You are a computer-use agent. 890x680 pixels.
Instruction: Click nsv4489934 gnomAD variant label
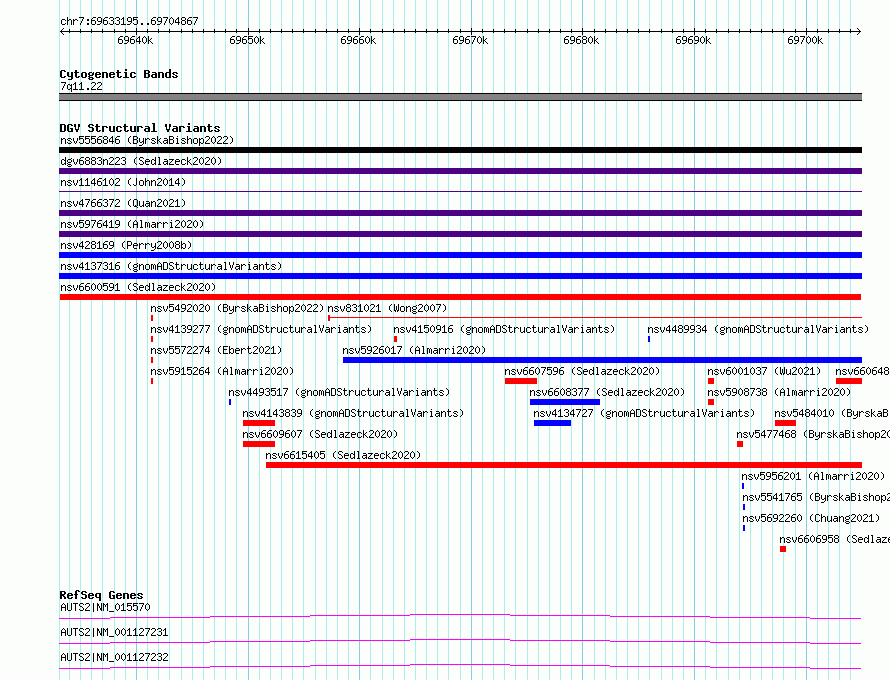[x=758, y=329]
